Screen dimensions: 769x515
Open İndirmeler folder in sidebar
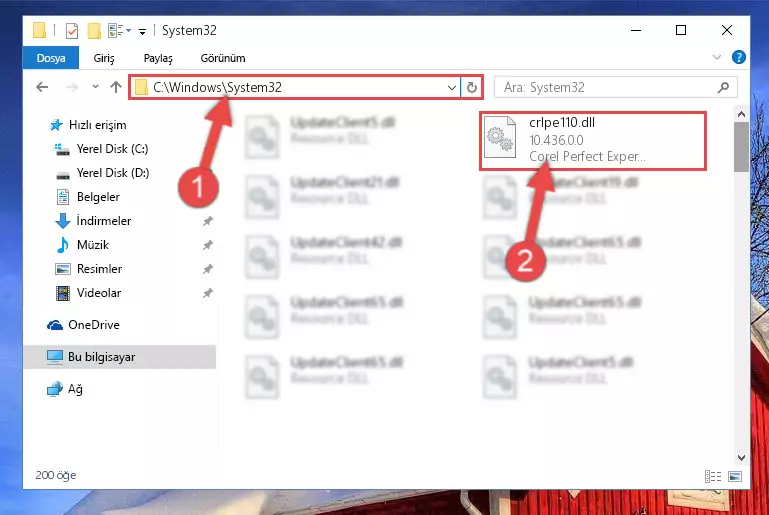(x=103, y=221)
